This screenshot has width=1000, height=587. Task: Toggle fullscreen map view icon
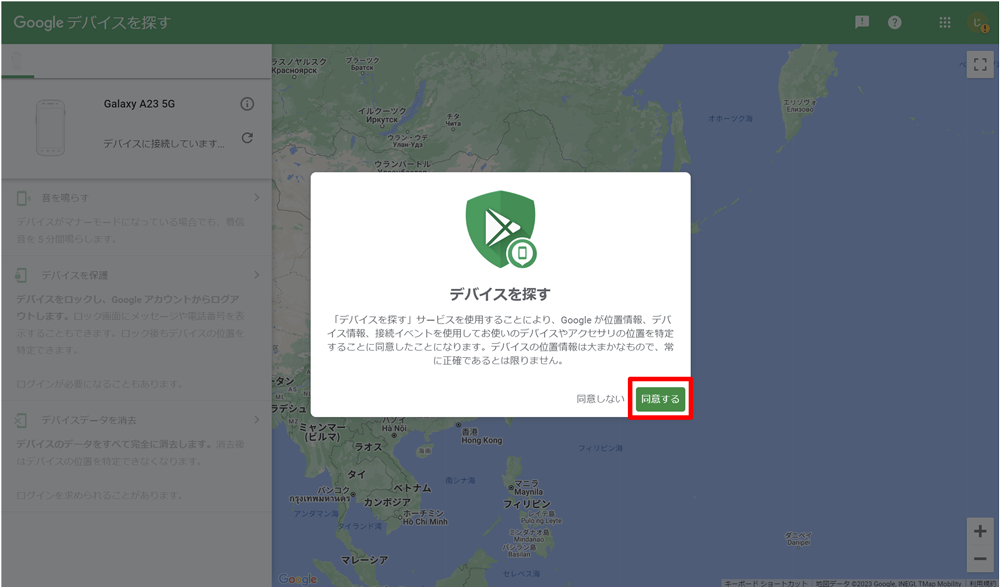click(980, 64)
